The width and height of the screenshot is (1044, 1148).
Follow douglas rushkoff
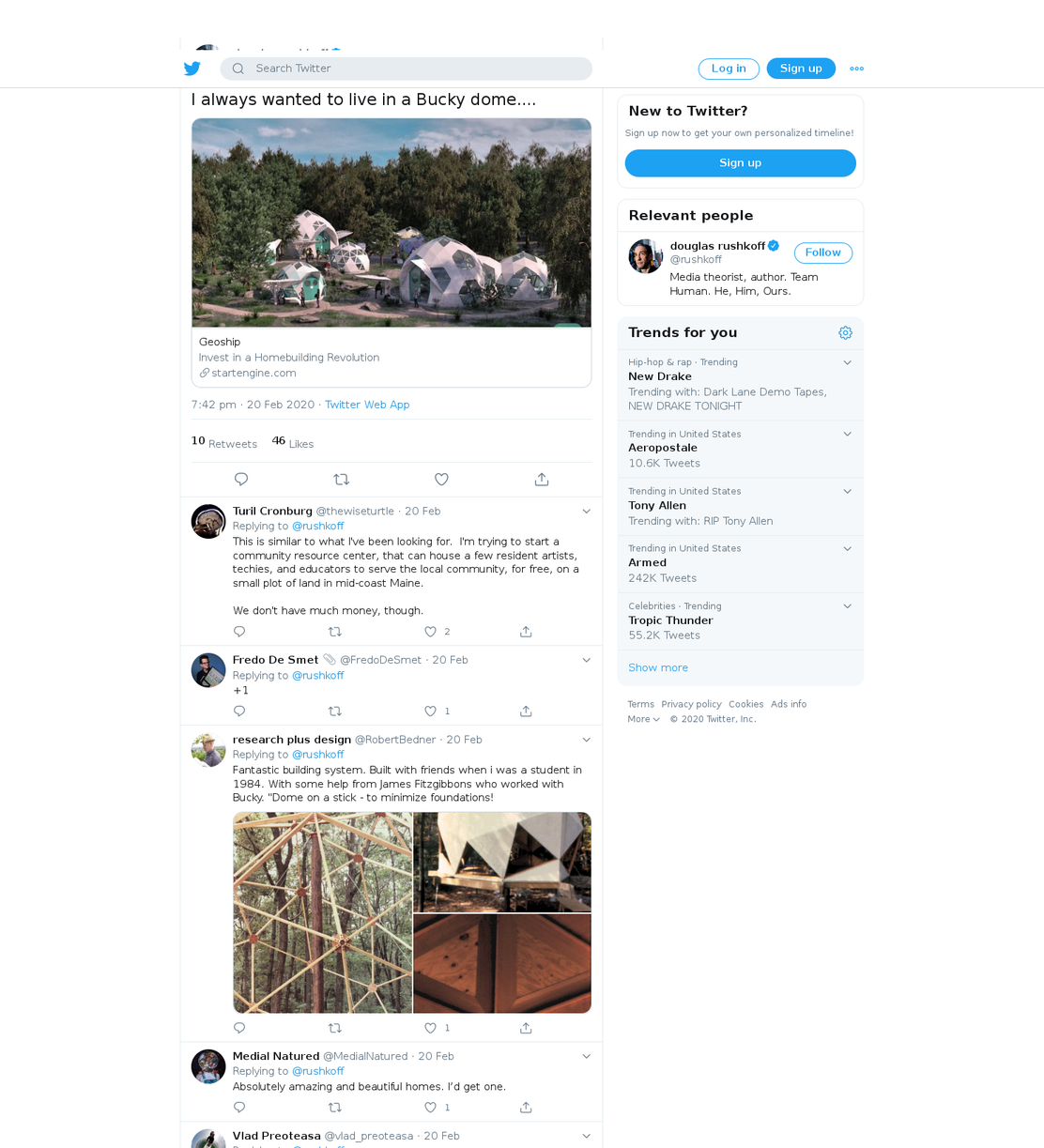823,253
